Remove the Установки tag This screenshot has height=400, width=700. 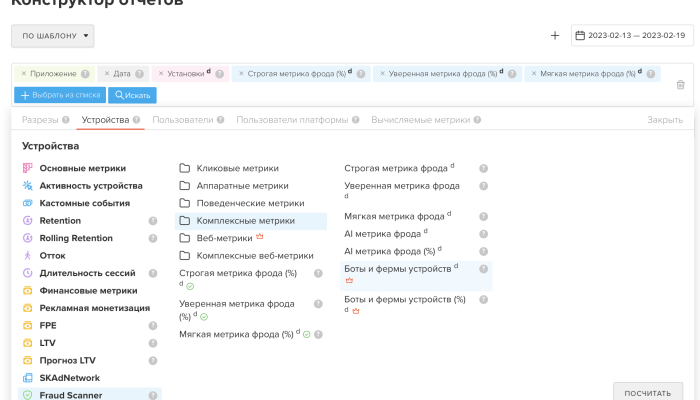[x=160, y=73]
